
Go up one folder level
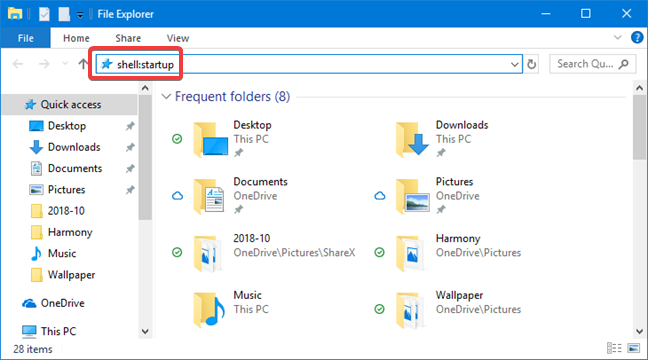point(83,64)
